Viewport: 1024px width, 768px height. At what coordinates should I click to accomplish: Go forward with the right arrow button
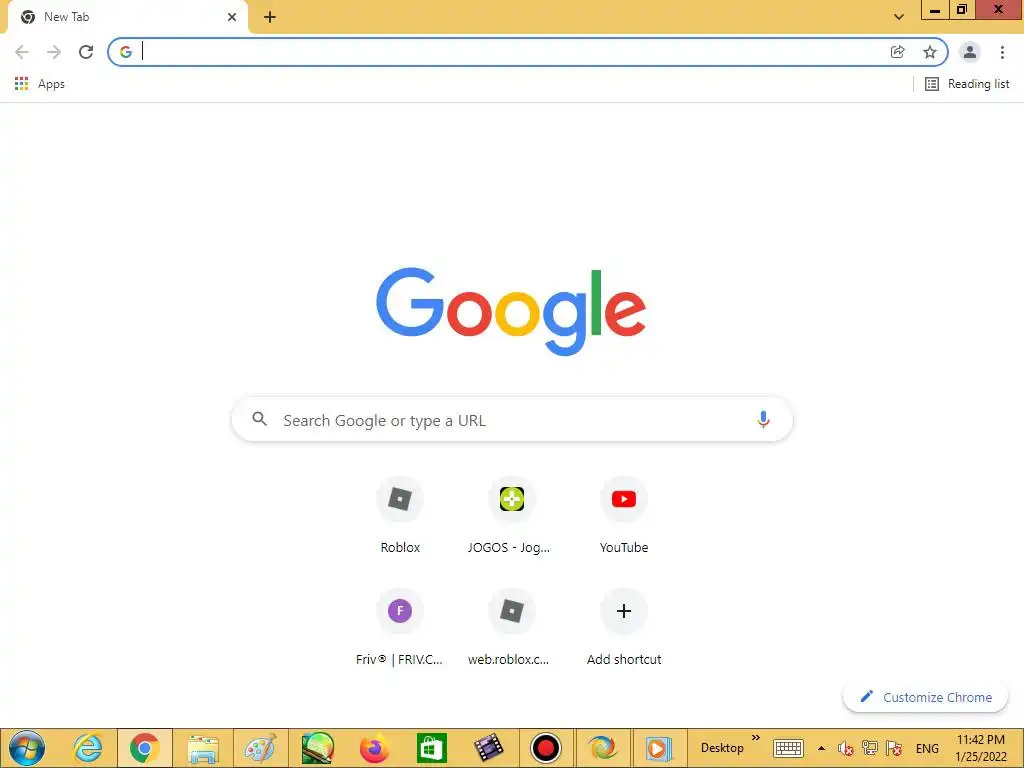(x=54, y=52)
